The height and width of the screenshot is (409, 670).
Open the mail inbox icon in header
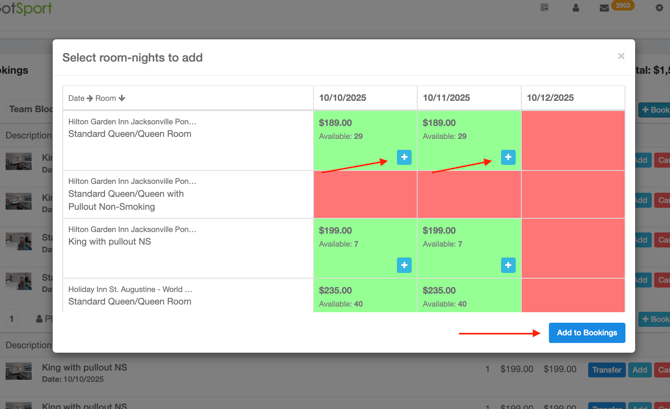coord(604,8)
